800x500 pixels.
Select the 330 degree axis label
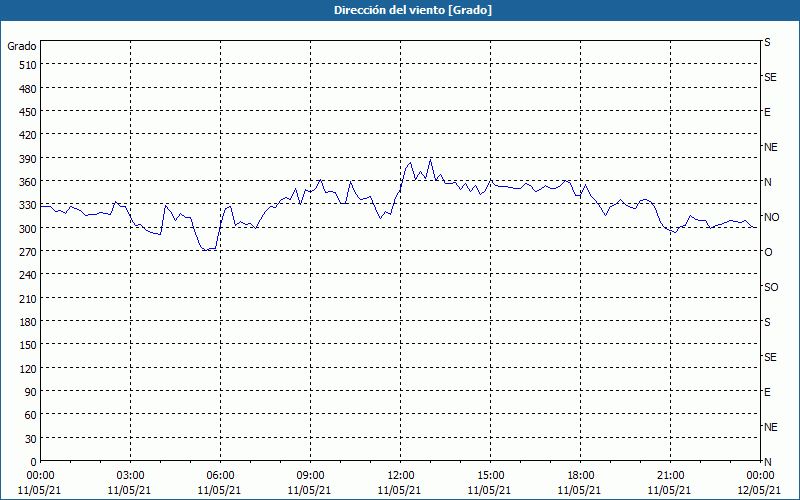pos(28,205)
